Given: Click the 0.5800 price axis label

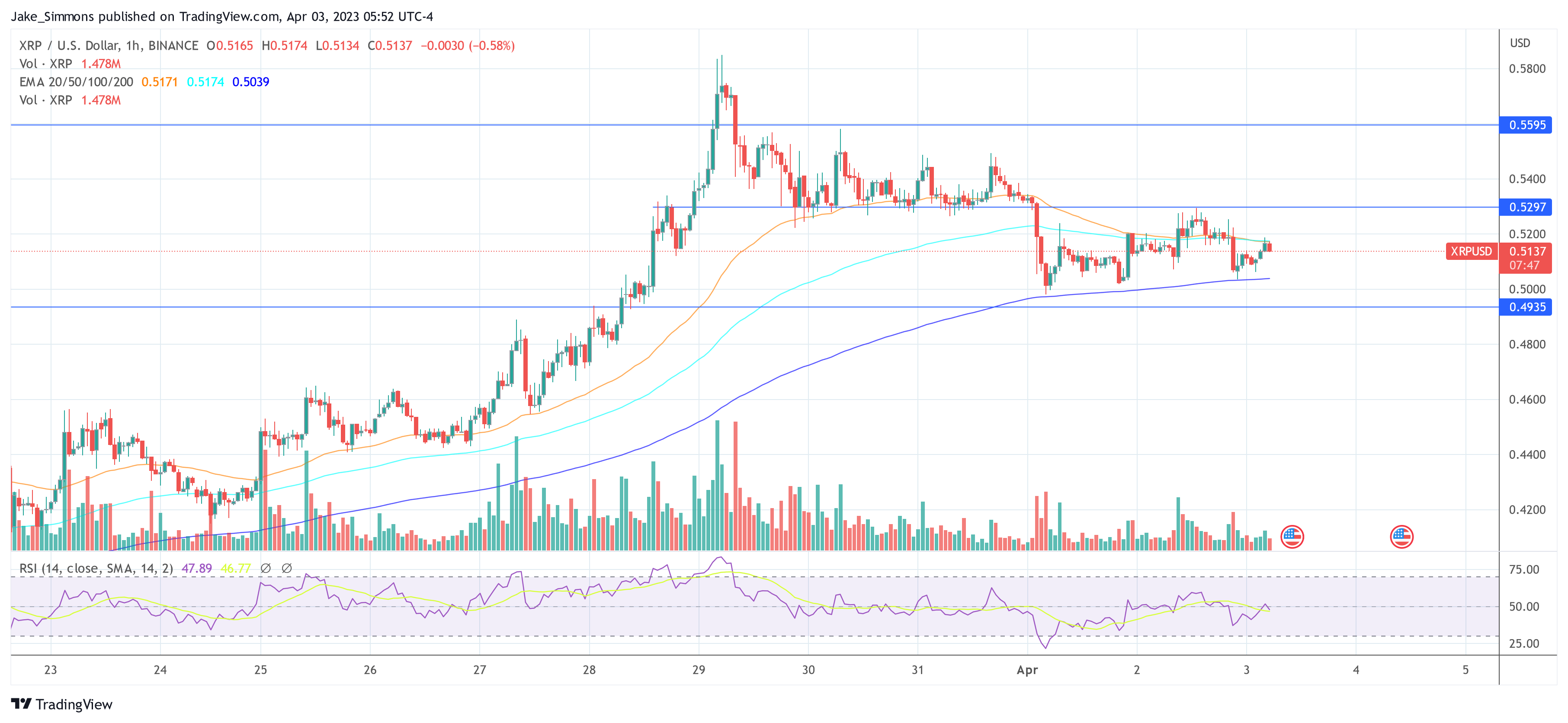Looking at the screenshot, I should coord(1527,69).
